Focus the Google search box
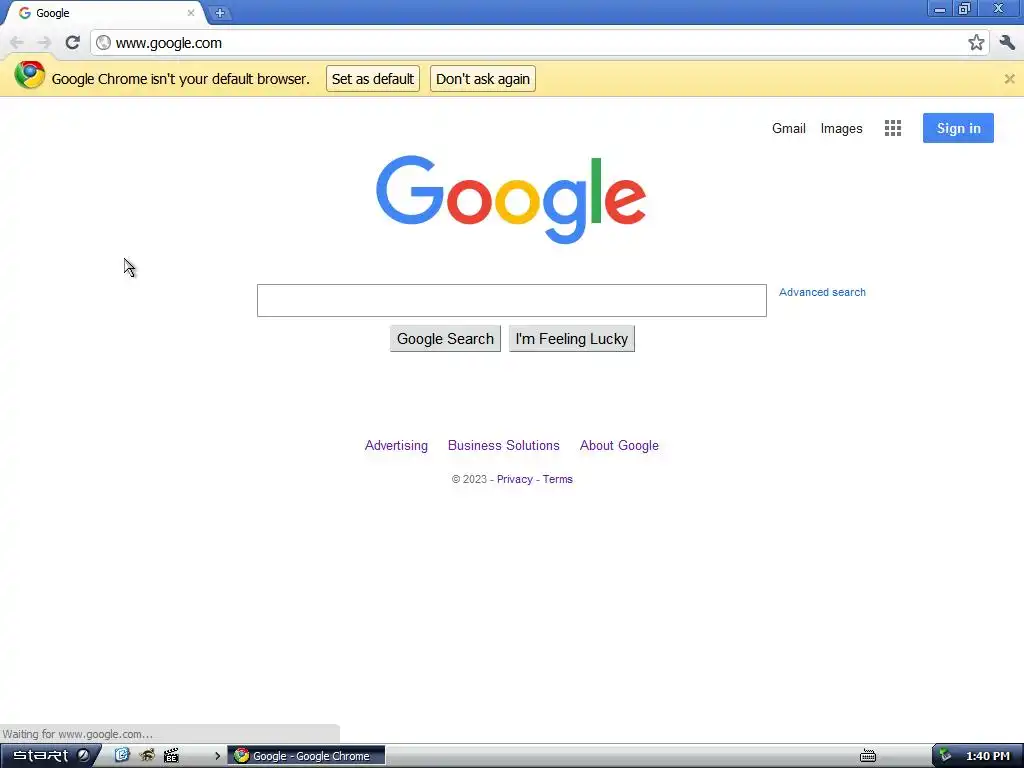This screenshot has width=1024, height=768. tap(511, 300)
